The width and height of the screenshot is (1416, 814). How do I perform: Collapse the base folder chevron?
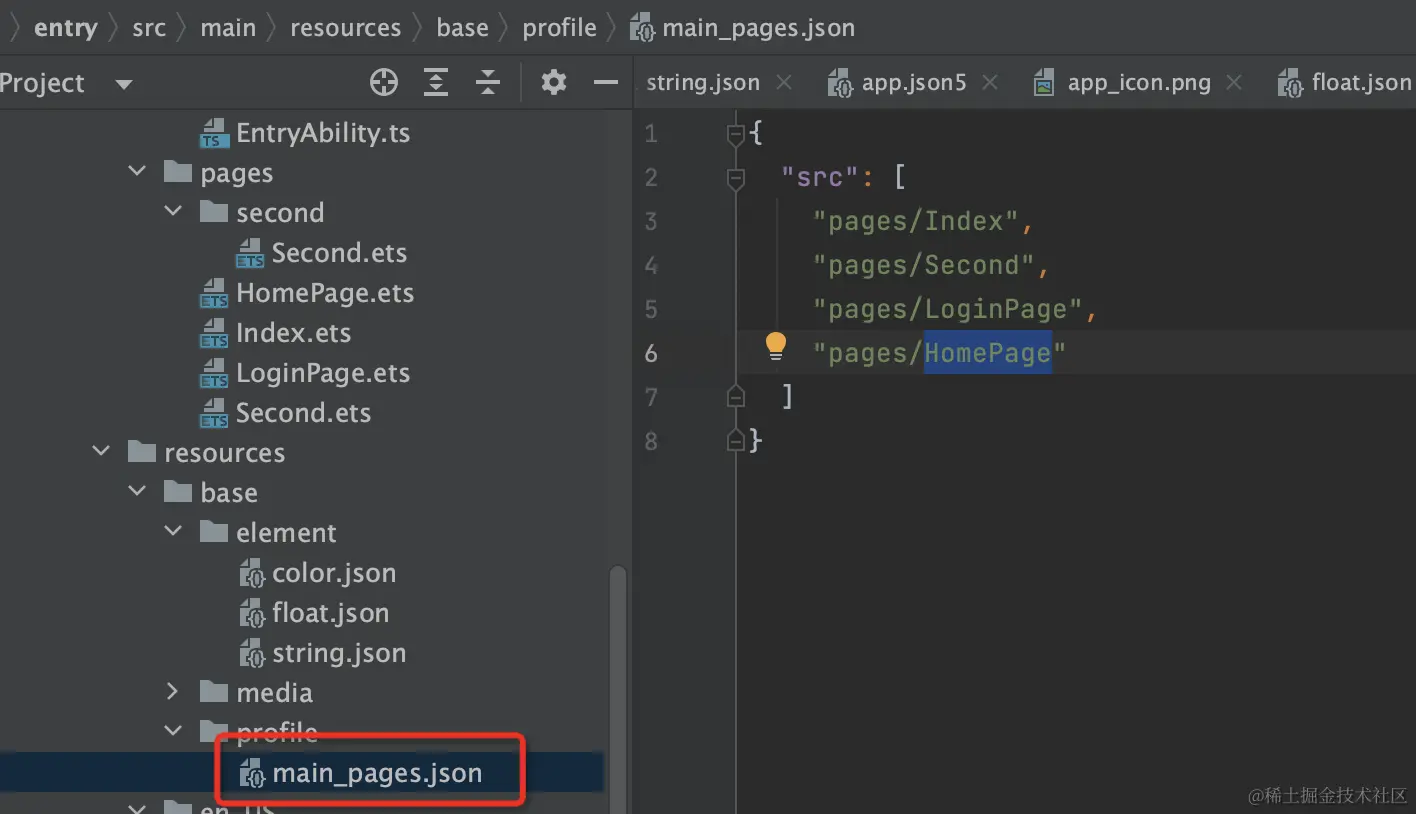coord(137,492)
